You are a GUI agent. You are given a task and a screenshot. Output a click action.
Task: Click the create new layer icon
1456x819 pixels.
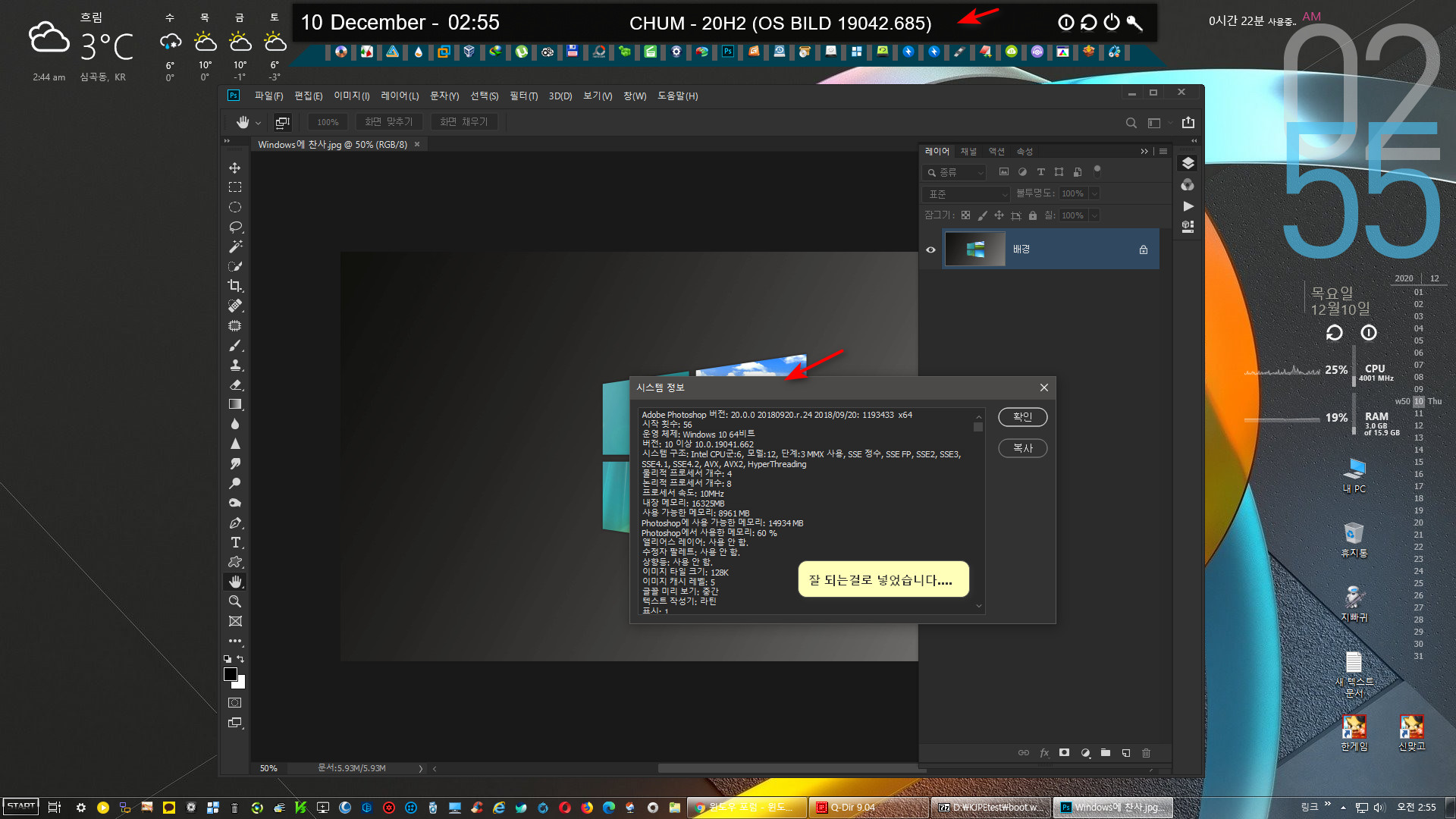coord(1126,753)
